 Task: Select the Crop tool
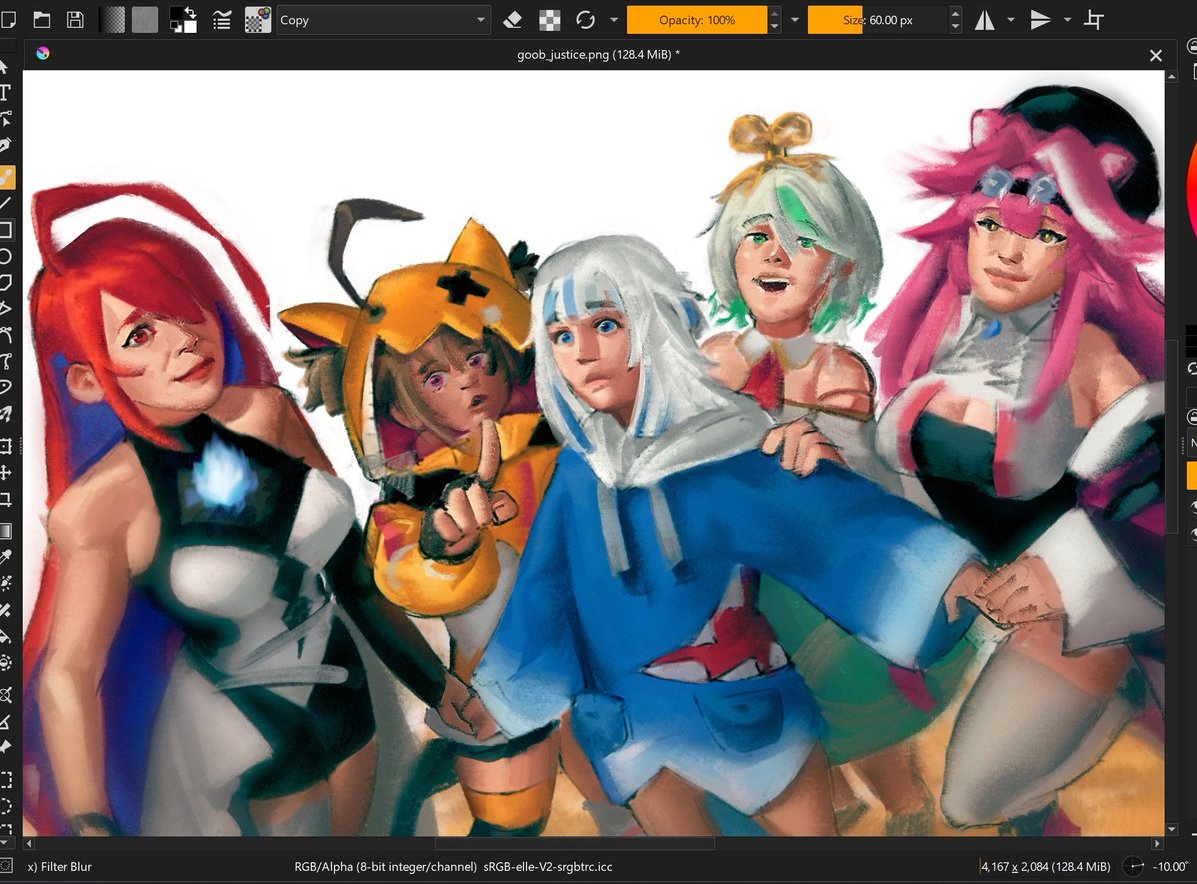click(5, 500)
